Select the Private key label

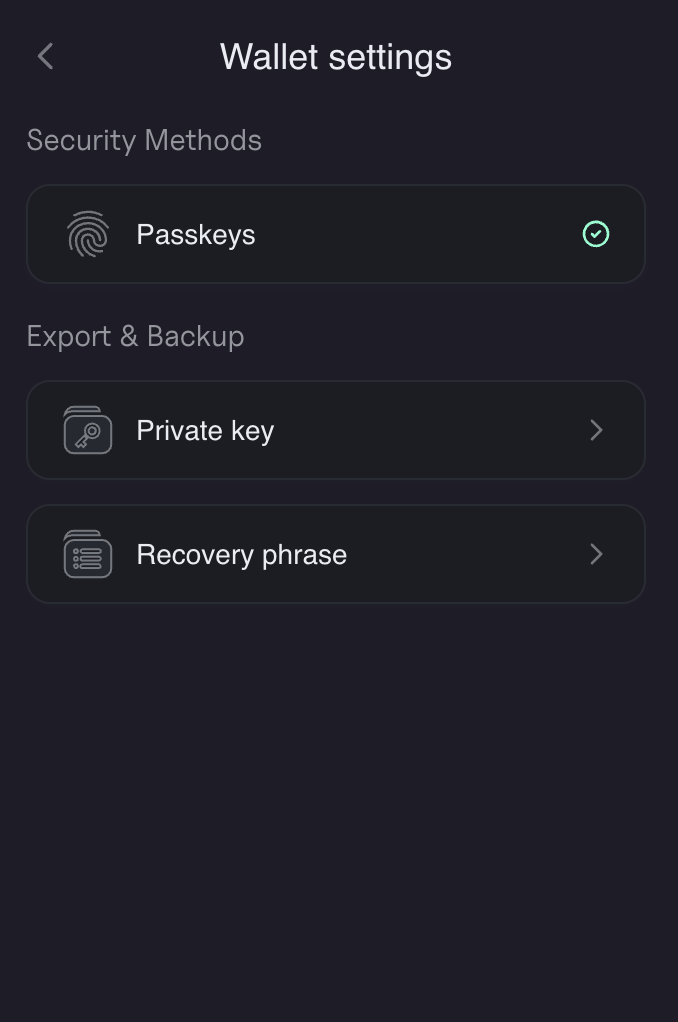point(205,431)
